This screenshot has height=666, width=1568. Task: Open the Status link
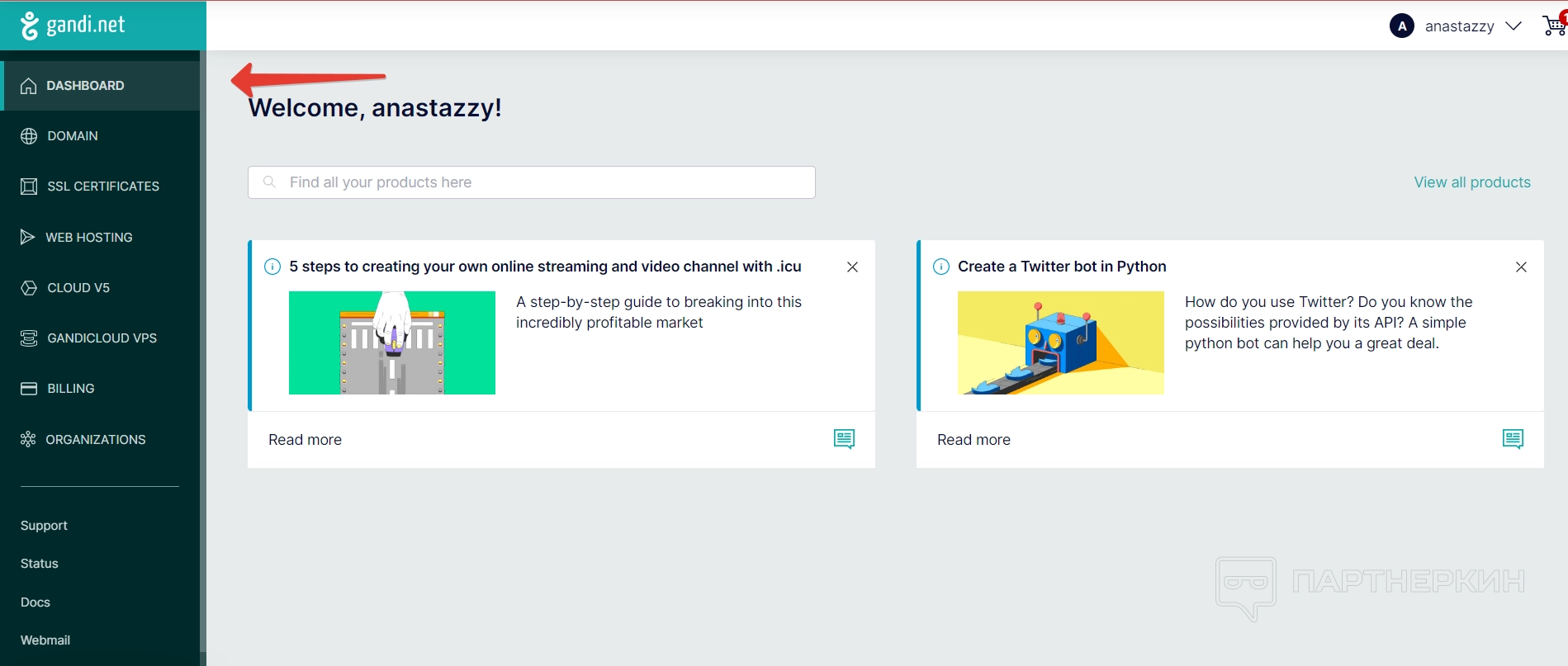(39, 564)
